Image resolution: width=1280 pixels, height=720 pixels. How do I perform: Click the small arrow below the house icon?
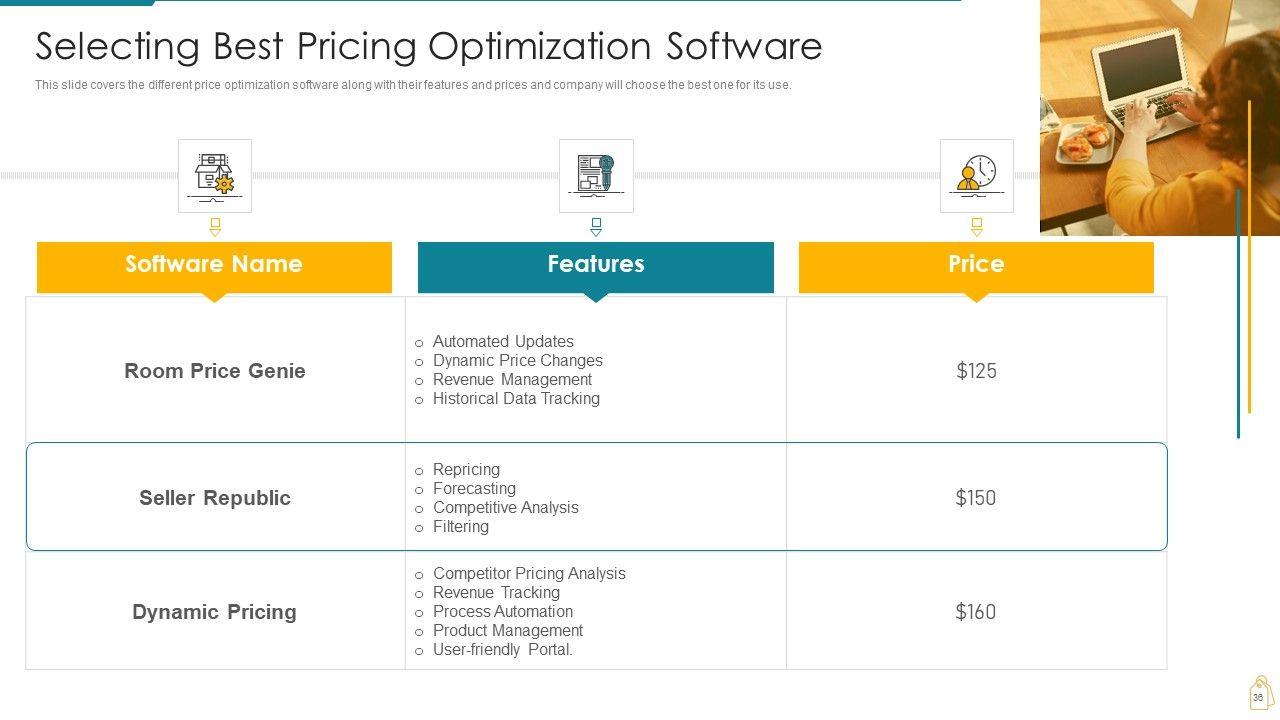click(x=215, y=227)
